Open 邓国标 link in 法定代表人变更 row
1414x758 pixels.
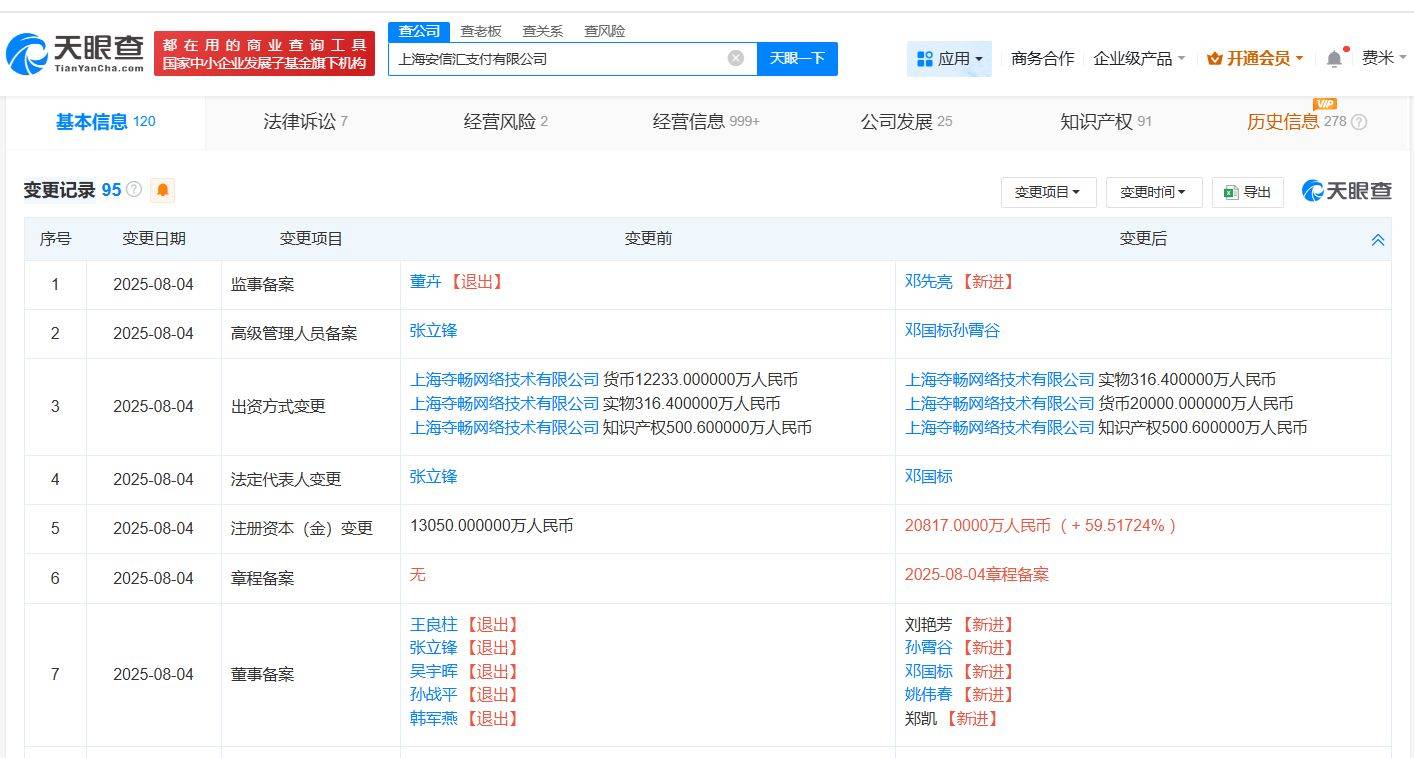tap(929, 476)
